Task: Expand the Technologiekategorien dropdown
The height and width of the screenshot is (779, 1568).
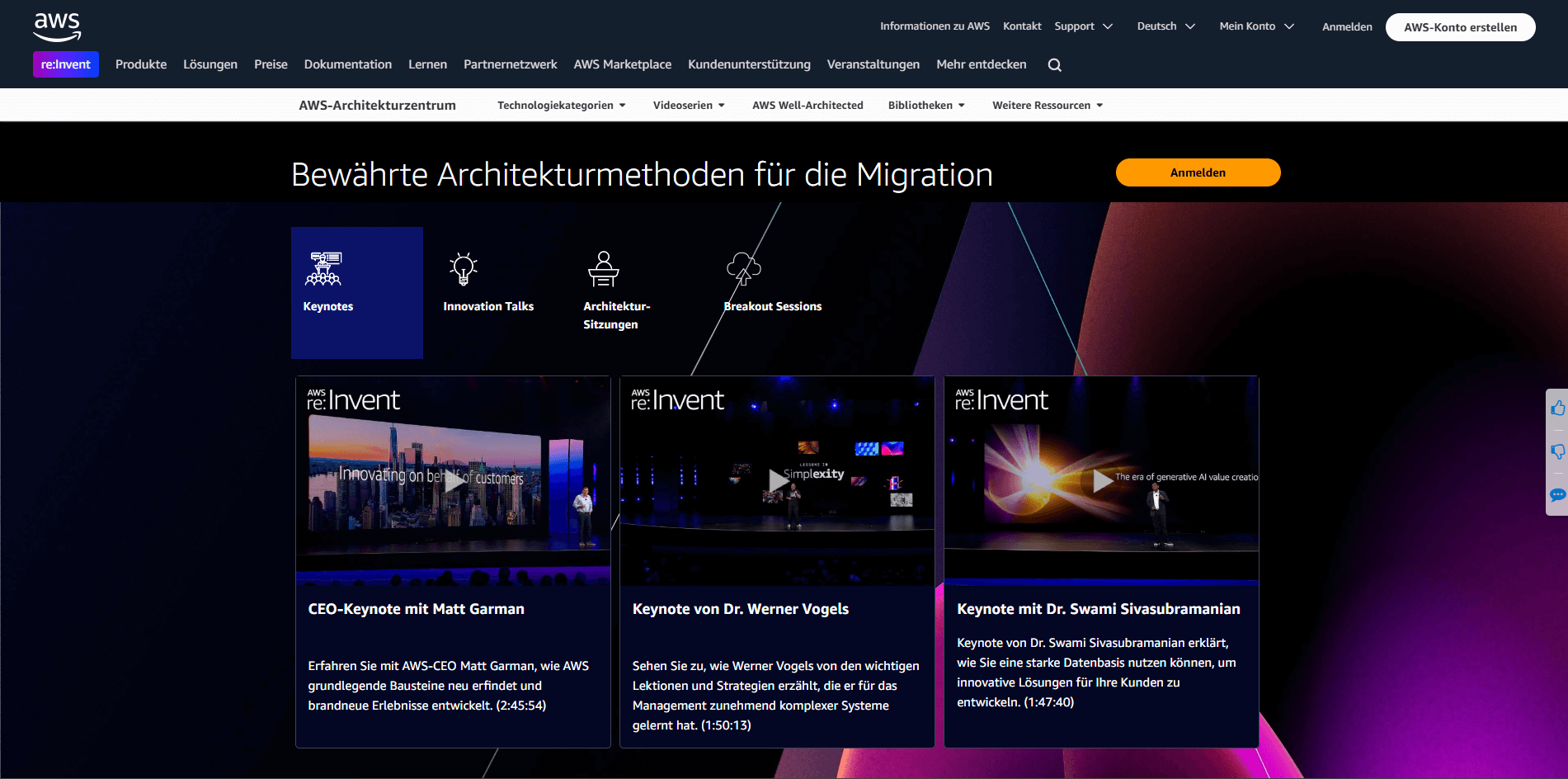Action: tap(561, 106)
